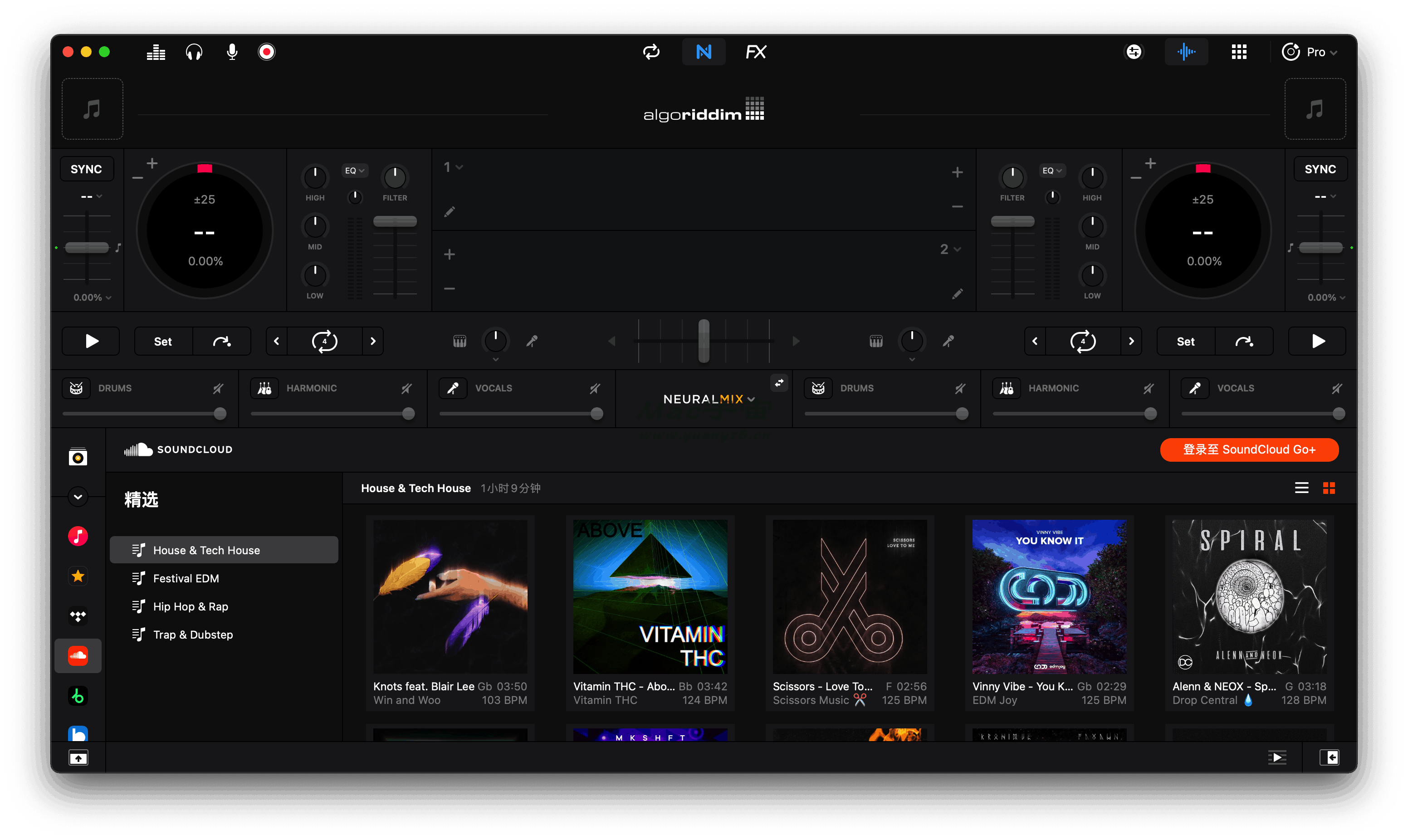Click the microphone icon in the top toolbar
This screenshot has width=1408, height=840.
pos(231,52)
